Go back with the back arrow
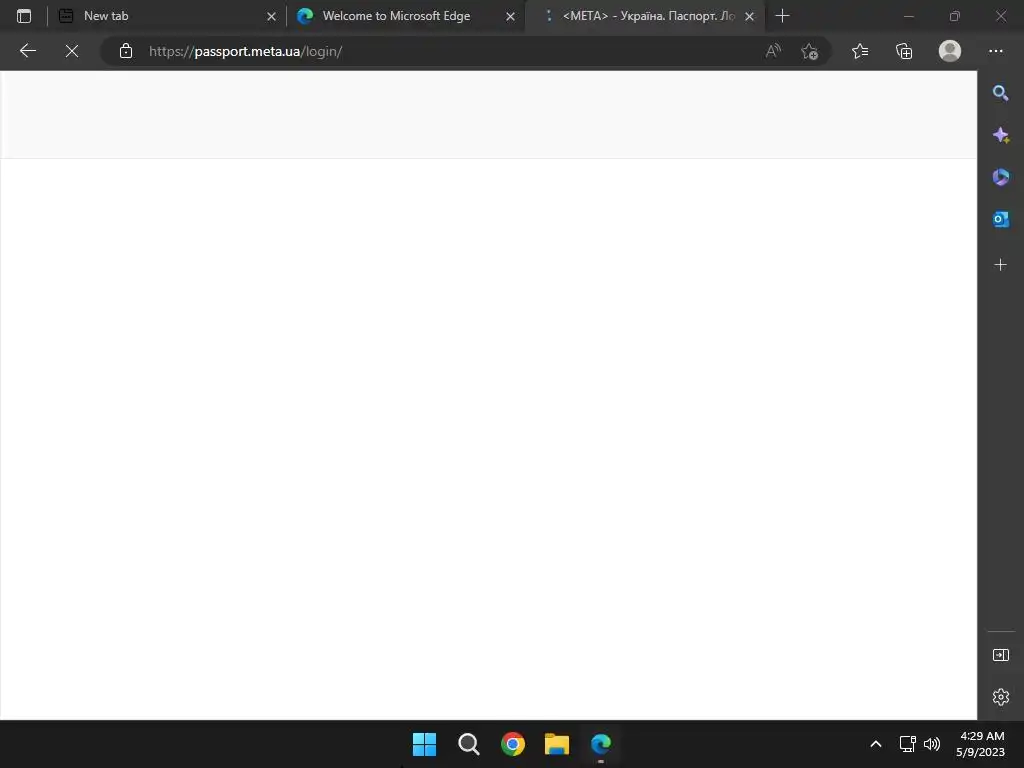The width and height of the screenshot is (1024, 768). pyautogui.click(x=27, y=51)
